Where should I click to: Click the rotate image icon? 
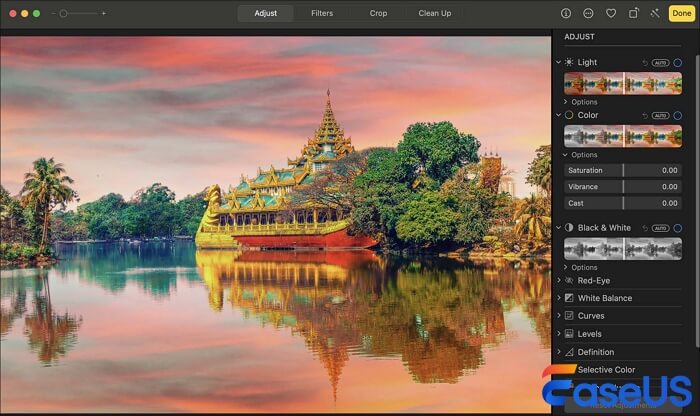point(633,14)
